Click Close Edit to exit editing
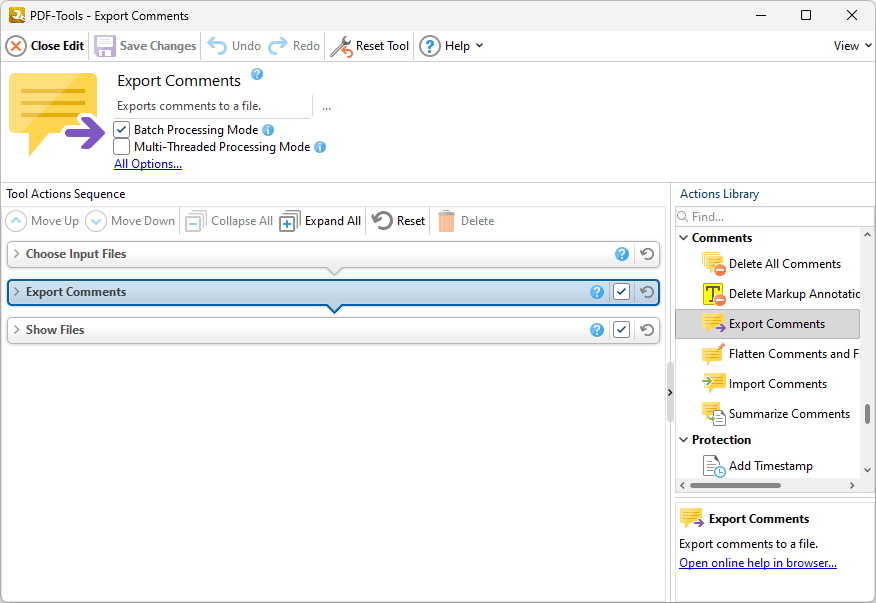876x603 pixels. point(44,45)
